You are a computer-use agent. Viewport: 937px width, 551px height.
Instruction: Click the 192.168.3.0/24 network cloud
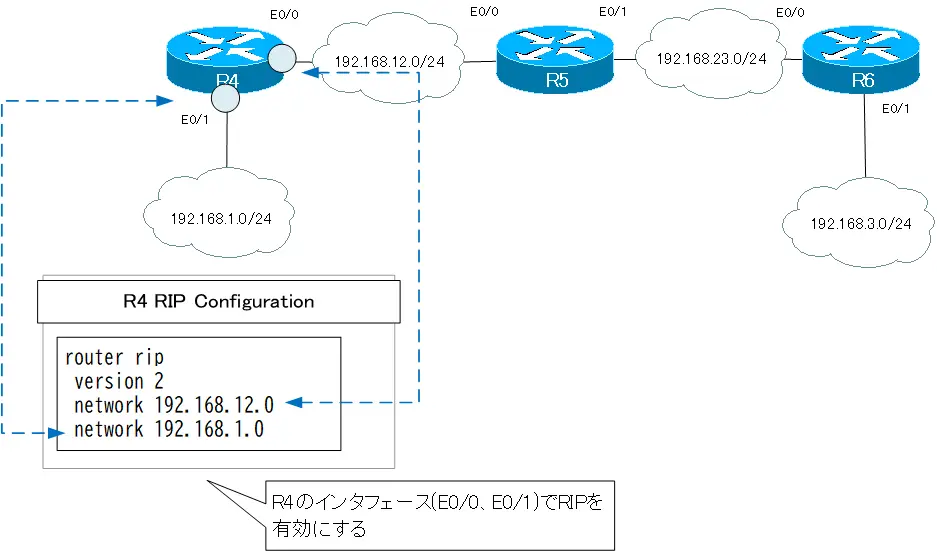click(x=859, y=223)
